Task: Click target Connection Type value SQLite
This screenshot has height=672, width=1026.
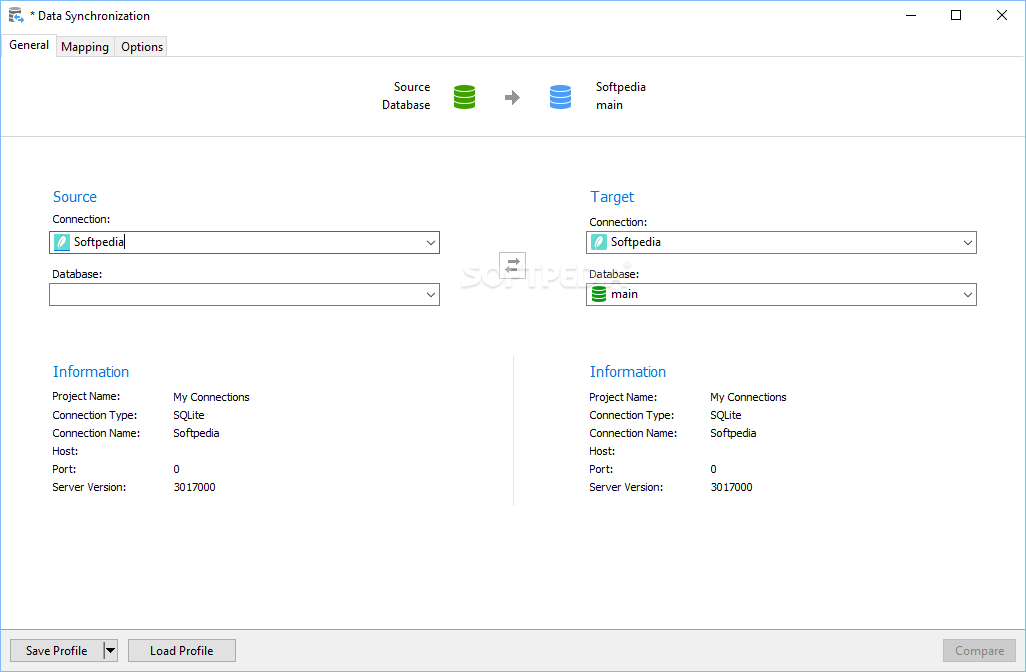Action: [x=726, y=415]
